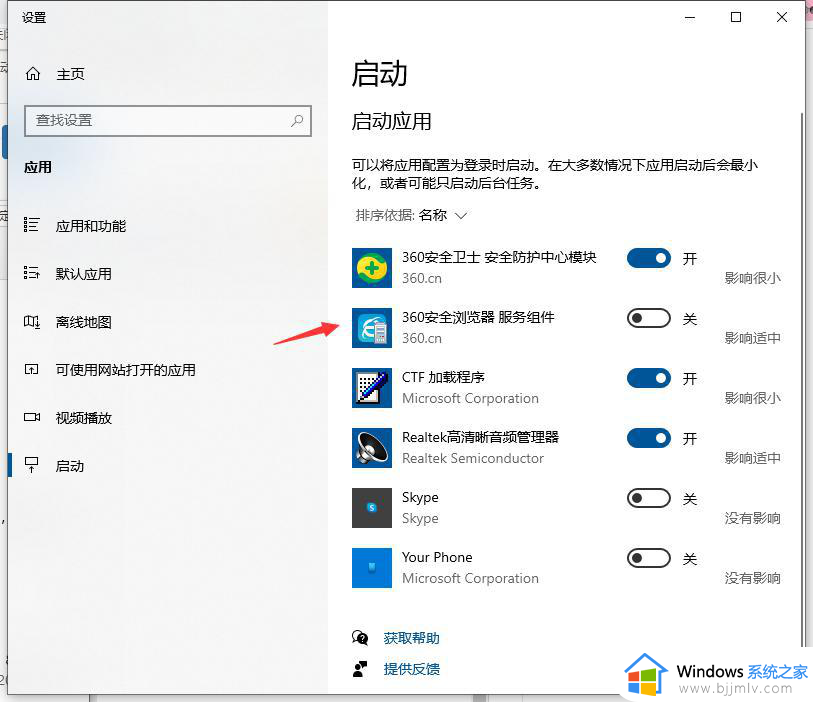The height and width of the screenshot is (702, 813).
Task: Click the 应用 category heading in sidebar
Action: [38, 167]
